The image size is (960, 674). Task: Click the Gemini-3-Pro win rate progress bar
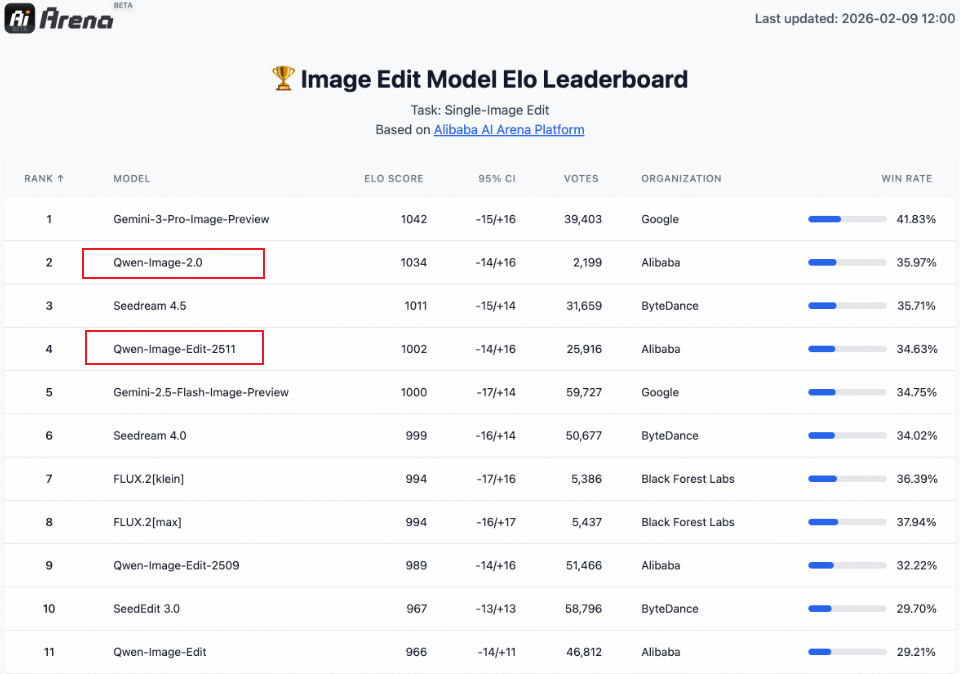click(x=847, y=219)
